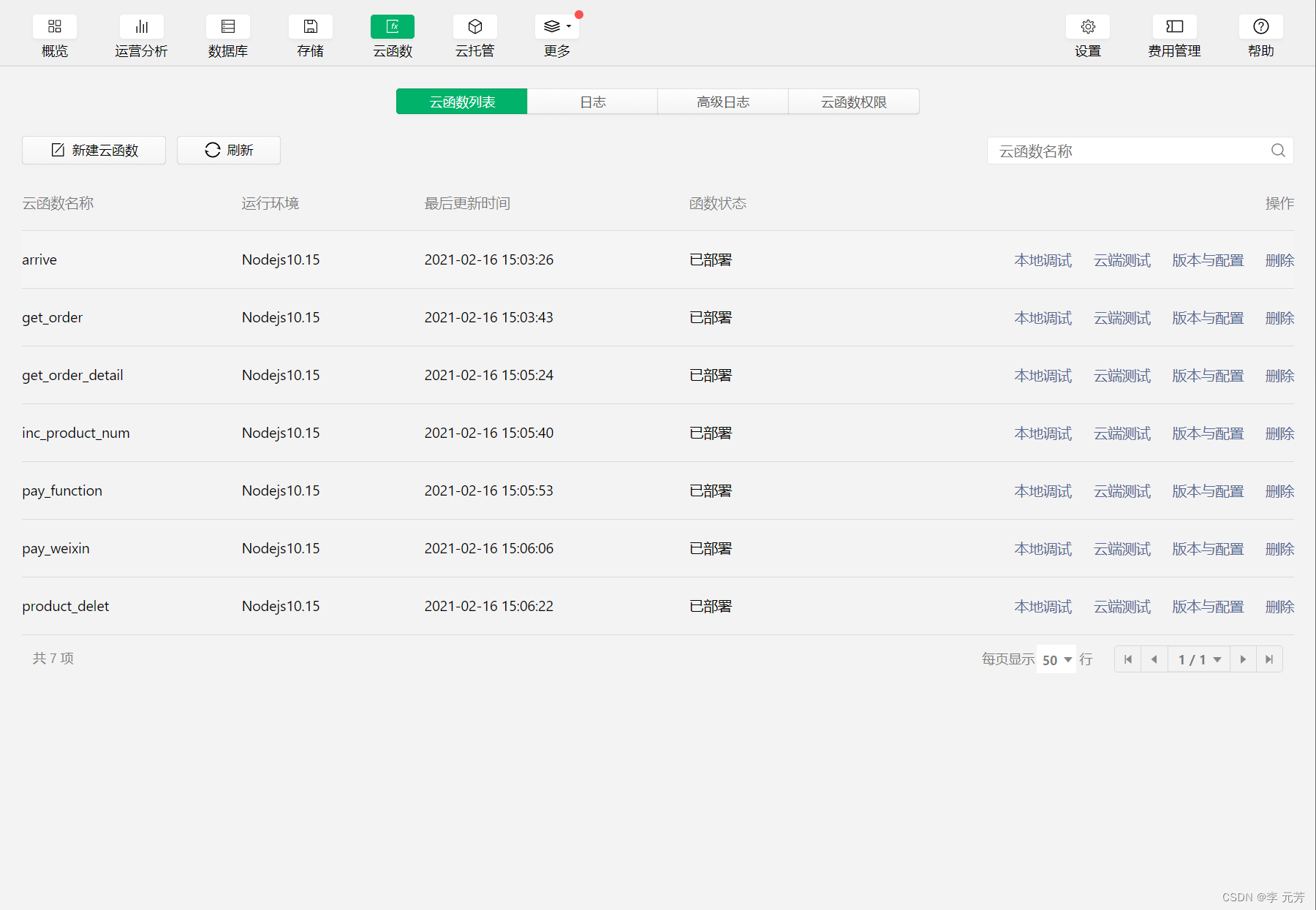Click 云端测试 for arrive
The width and height of the screenshot is (1316, 910).
(1122, 260)
